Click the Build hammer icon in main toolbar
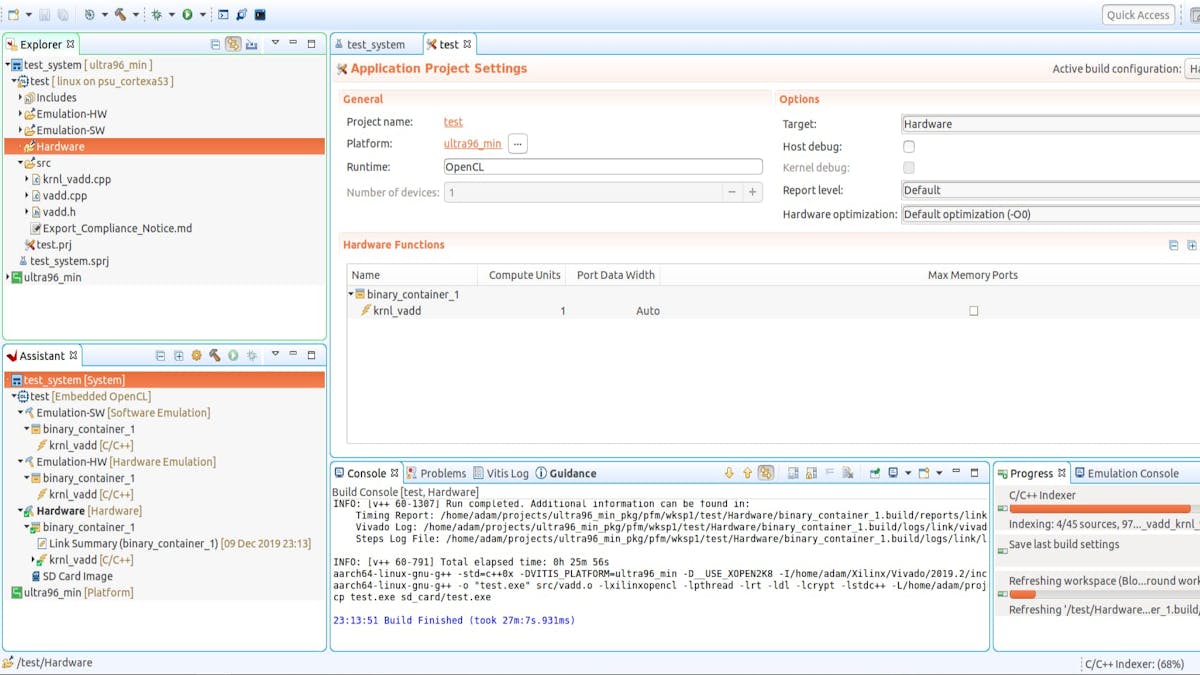This screenshot has height=675, width=1200. (x=120, y=15)
